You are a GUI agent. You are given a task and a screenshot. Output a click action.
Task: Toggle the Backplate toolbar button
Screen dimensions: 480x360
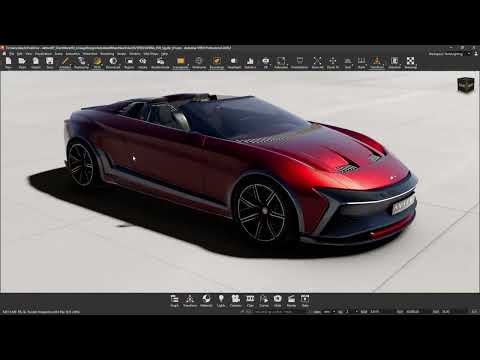click(x=181, y=61)
